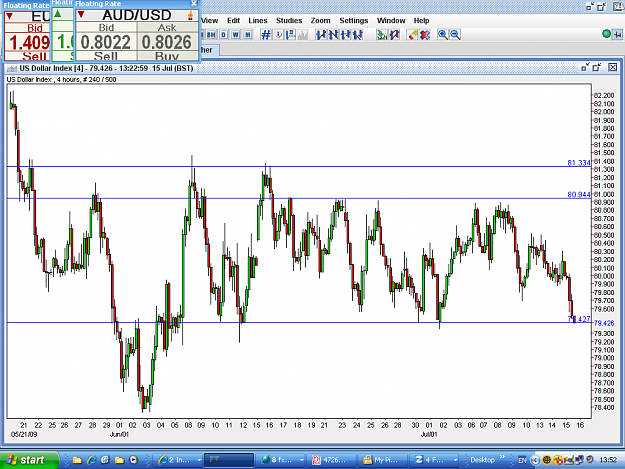Zoom in with the plus magnifier

pyautogui.click(x=442, y=35)
